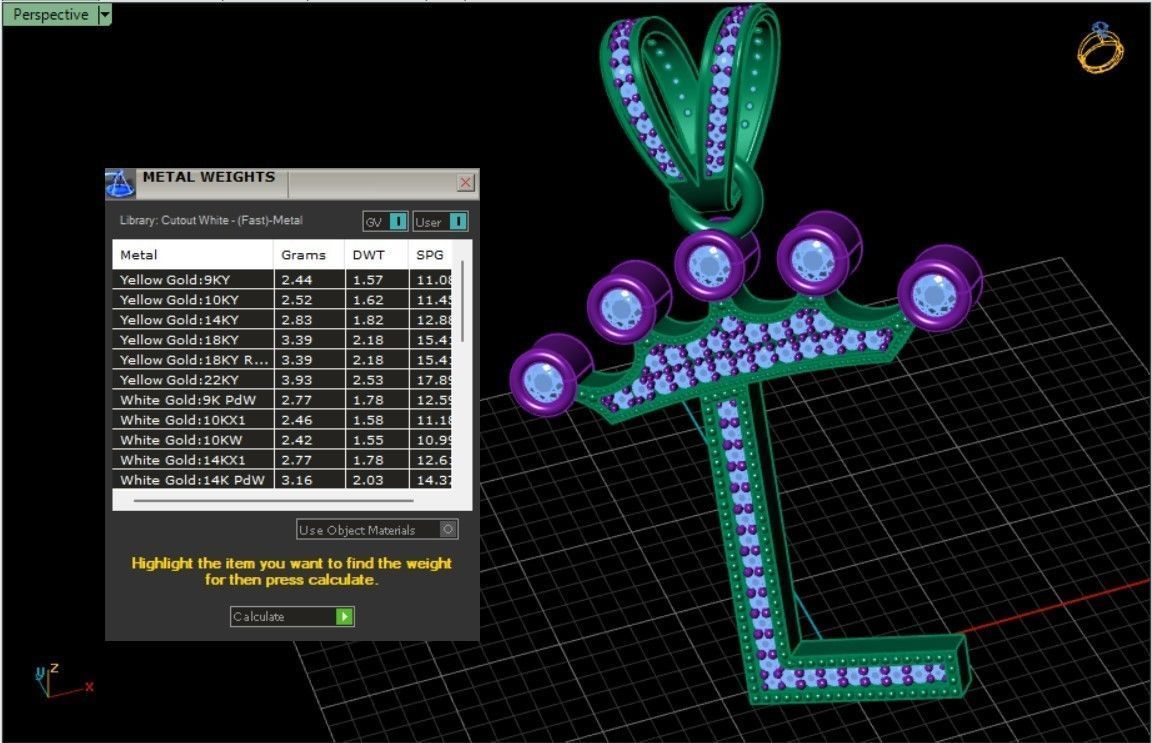
Task: Sort by the SPG column header
Action: click(x=433, y=255)
